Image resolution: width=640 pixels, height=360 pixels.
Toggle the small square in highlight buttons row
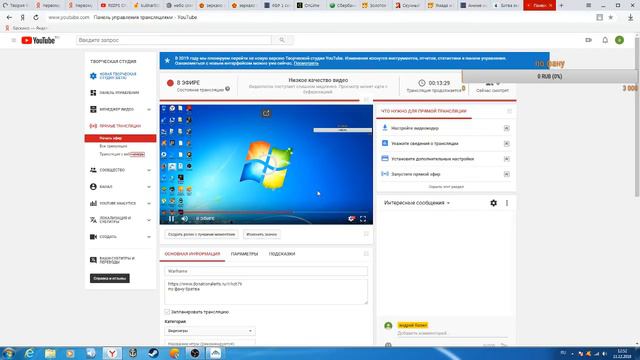pos(366,234)
